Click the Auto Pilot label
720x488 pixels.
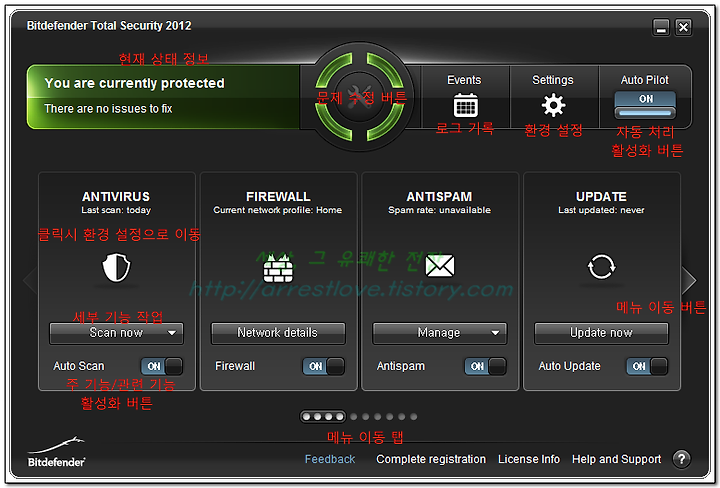point(645,80)
